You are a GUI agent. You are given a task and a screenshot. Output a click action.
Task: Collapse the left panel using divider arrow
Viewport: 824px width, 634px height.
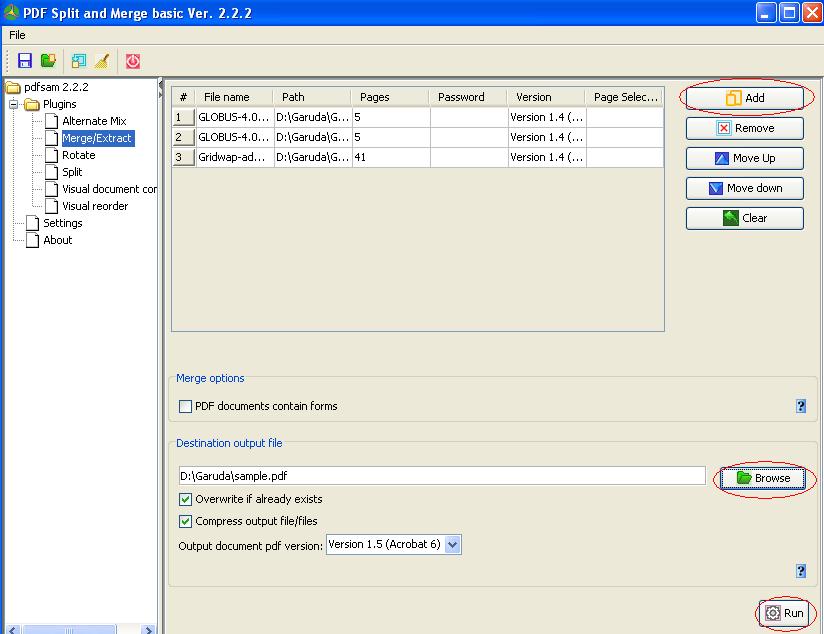pyautogui.click(x=161, y=87)
